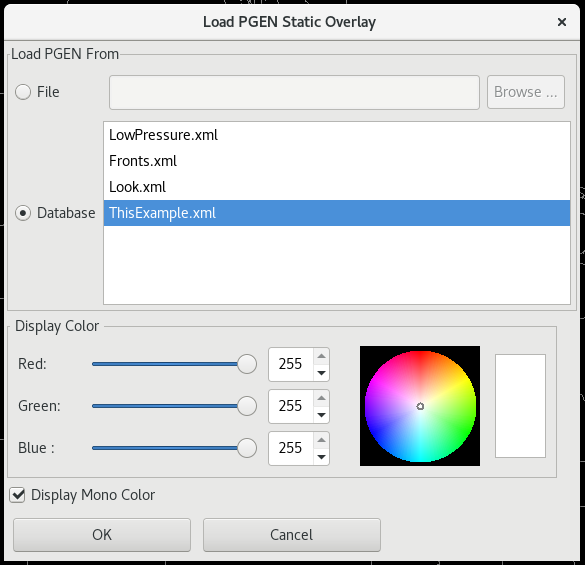Choose LowPressure.xml from the list
Viewport: 585px width, 565px height.
pos(337,135)
